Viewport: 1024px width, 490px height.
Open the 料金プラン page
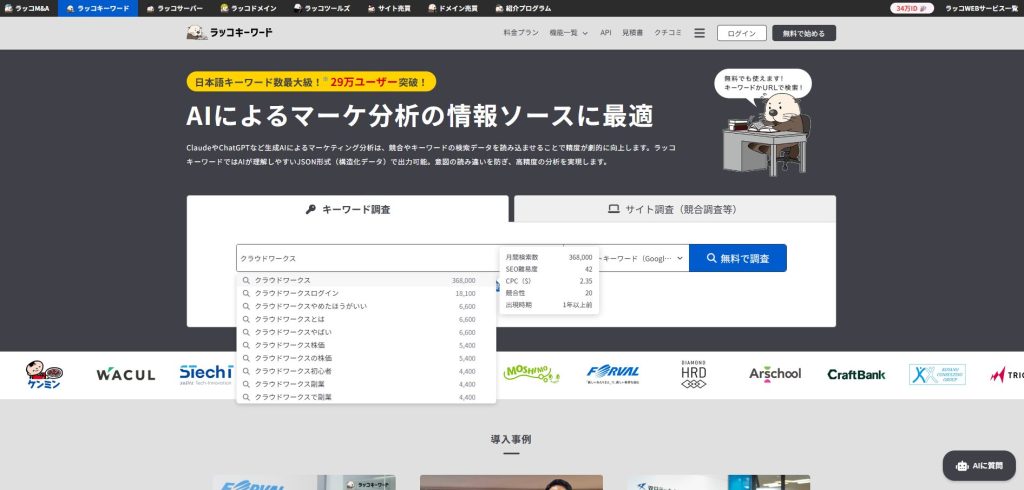pyautogui.click(x=521, y=33)
